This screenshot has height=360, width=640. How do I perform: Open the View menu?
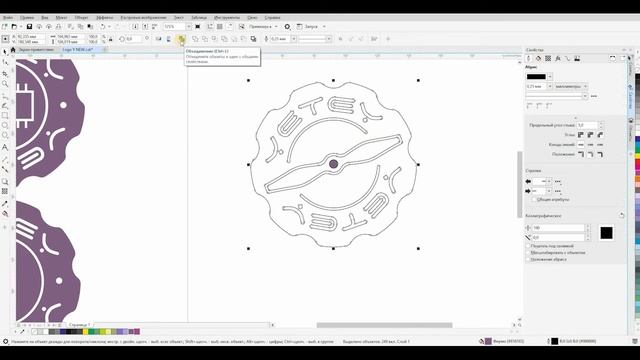45,18
